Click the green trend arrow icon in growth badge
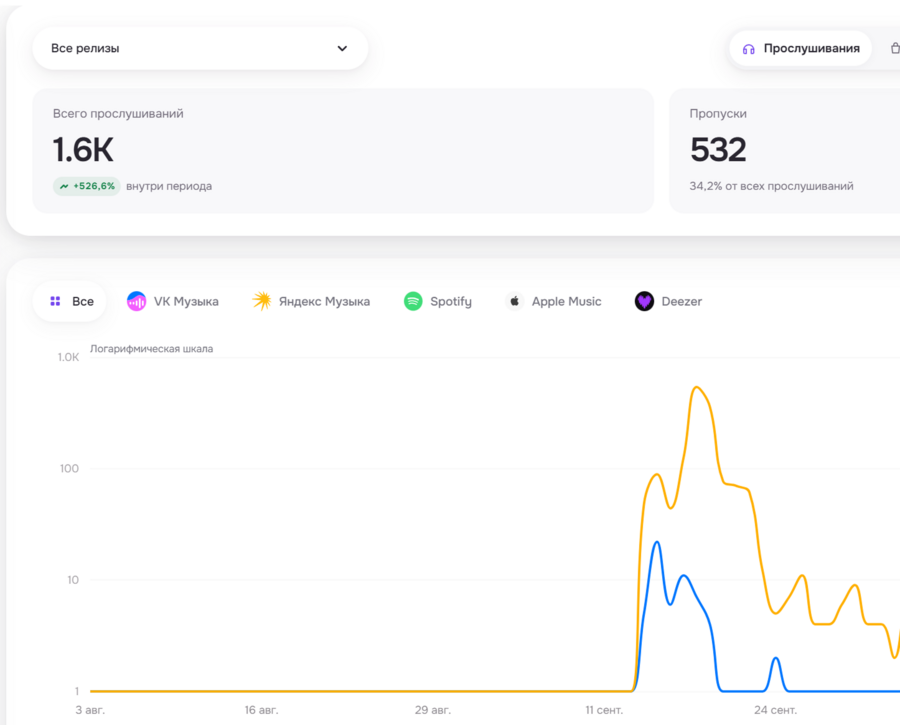Screen dimensions: 900x725 pos(64,187)
